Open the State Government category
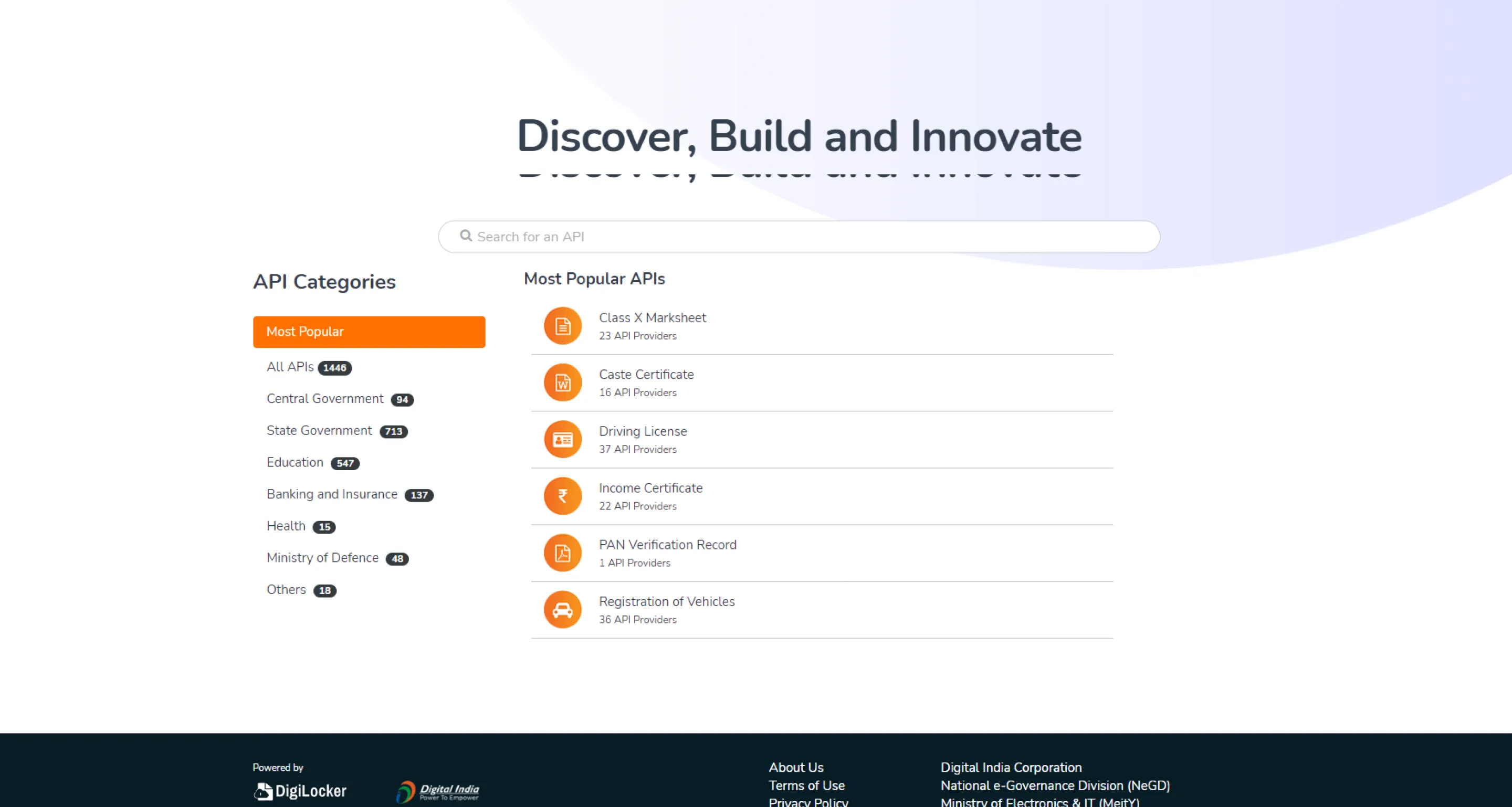 point(319,430)
